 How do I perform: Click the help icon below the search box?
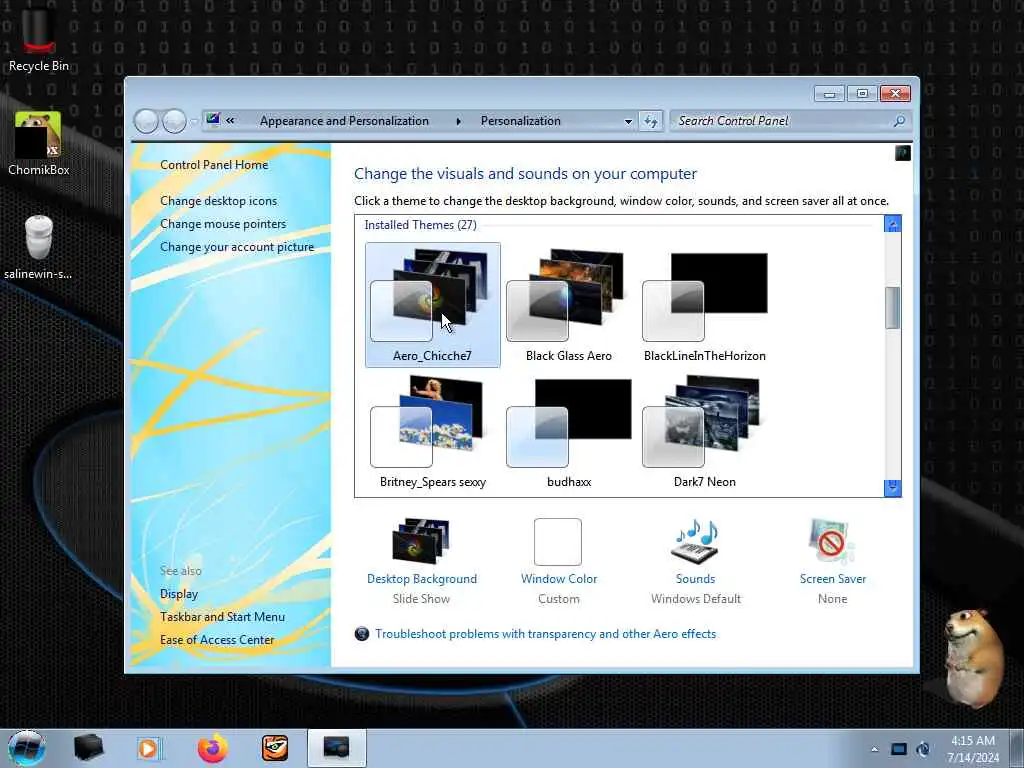[x=903, y=153]
